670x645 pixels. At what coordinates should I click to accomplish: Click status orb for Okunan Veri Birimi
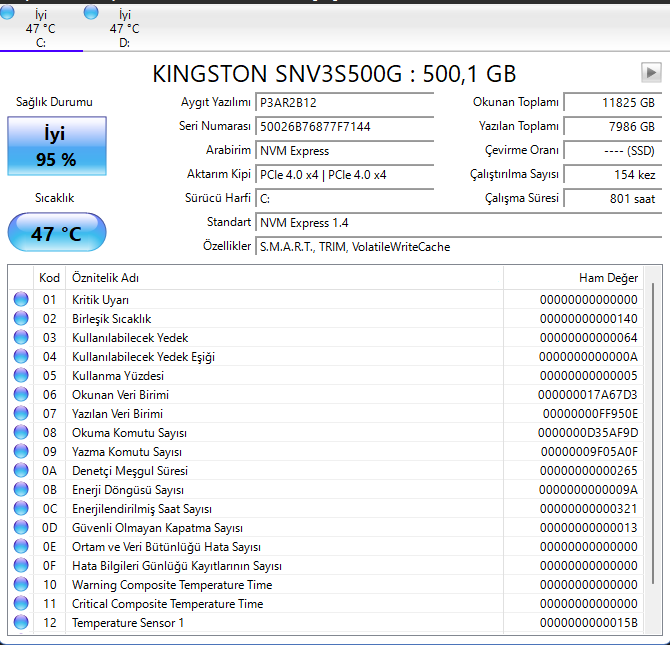click(21, 394)
